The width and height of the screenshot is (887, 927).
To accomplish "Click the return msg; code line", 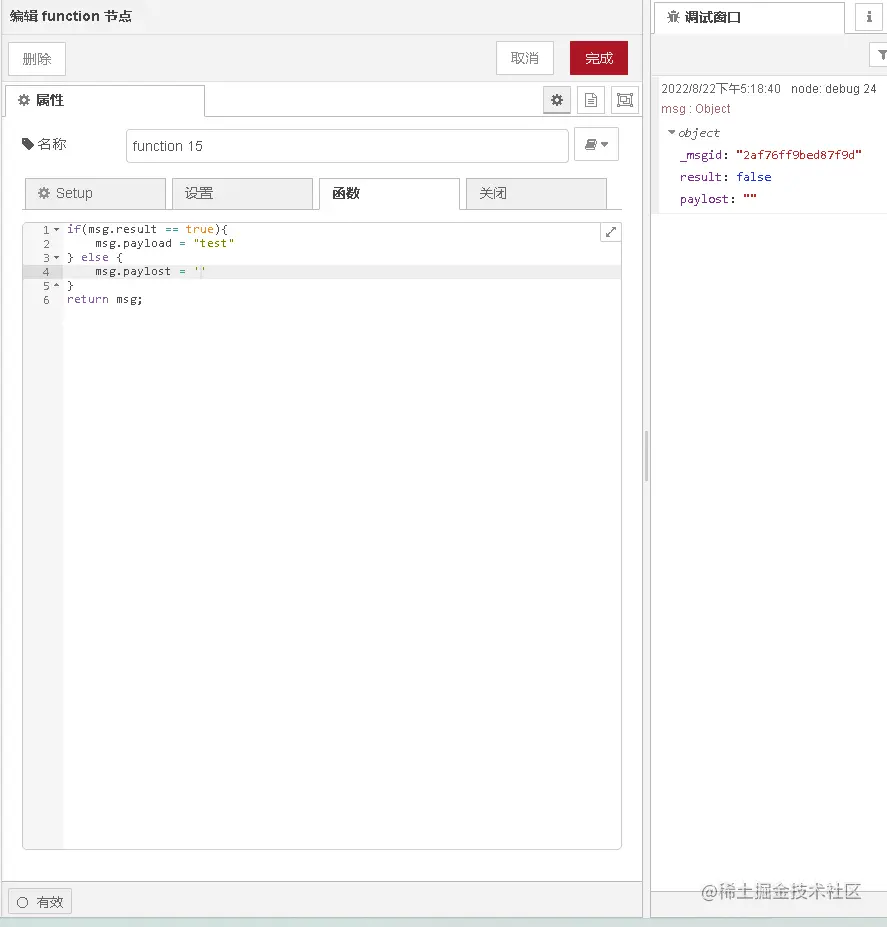I will point(105,300).
